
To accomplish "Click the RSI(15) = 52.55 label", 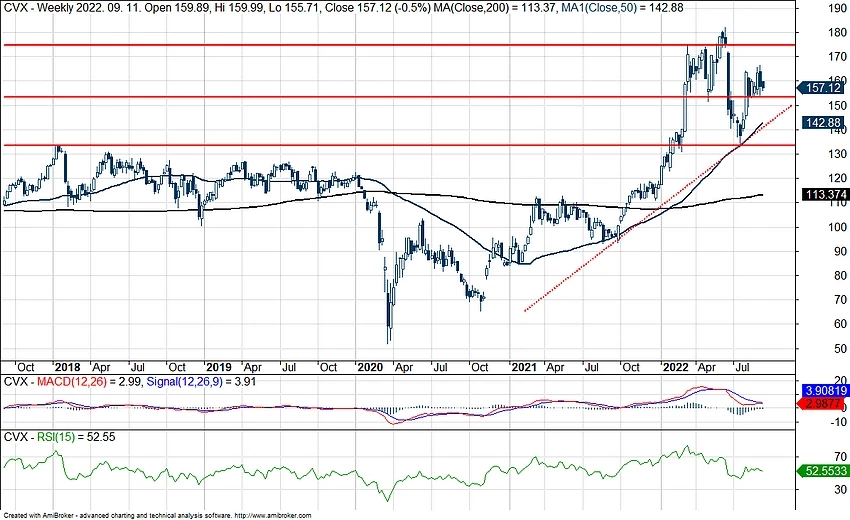I will [76, 437].
